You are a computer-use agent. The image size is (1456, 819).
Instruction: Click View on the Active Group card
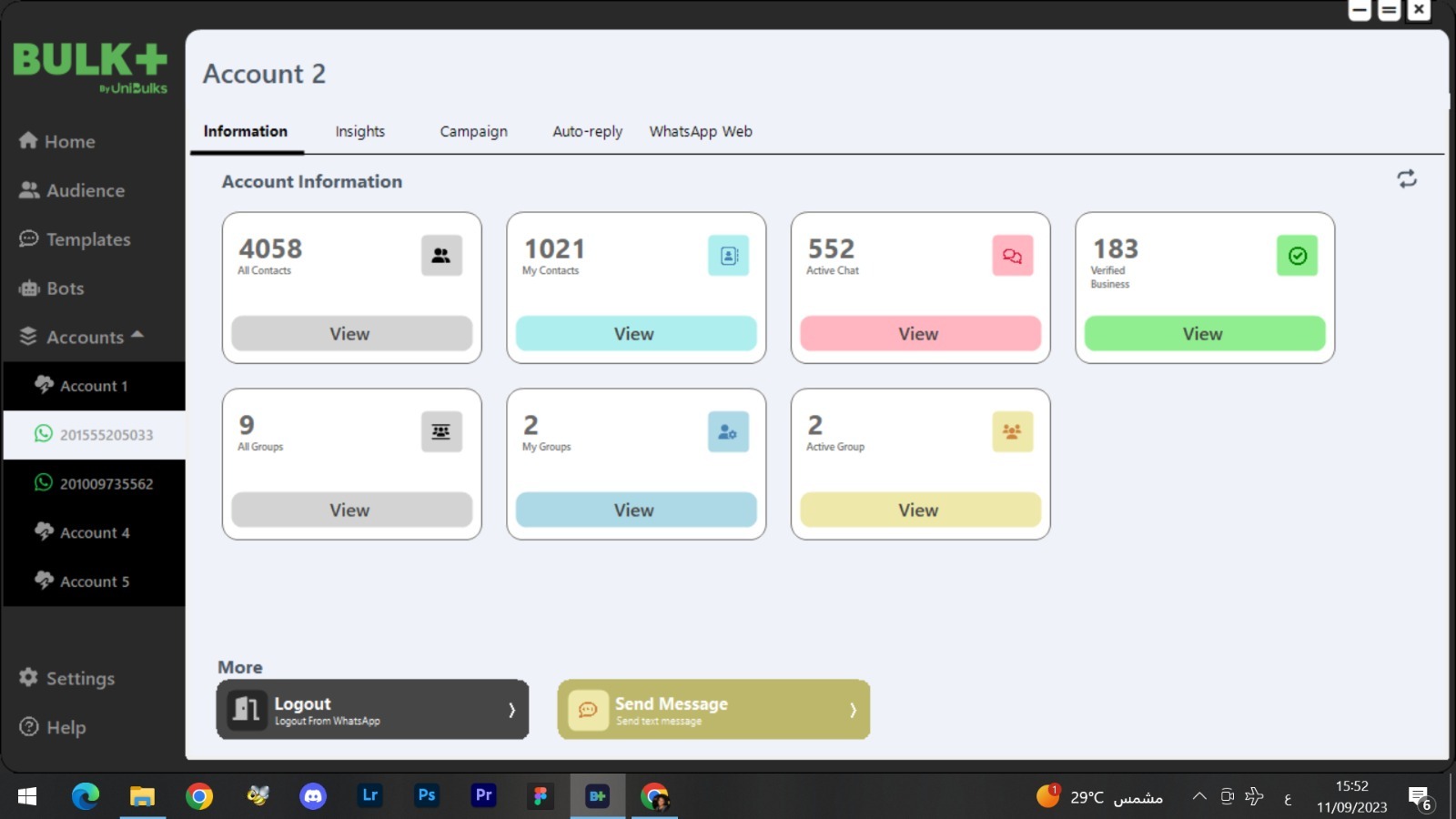coord(918,510)
